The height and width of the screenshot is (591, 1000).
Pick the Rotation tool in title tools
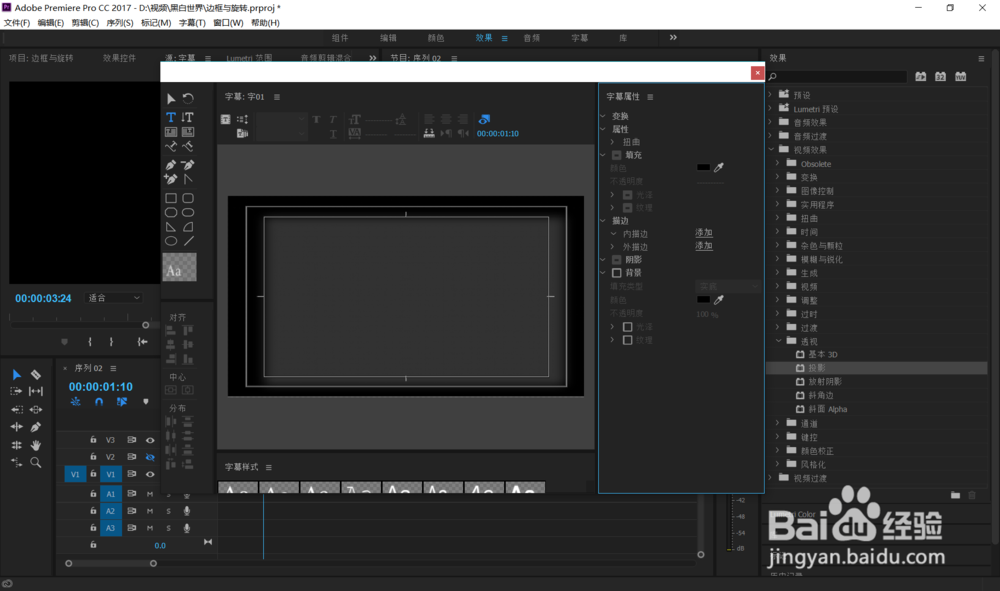pyautogui.click(x=188, y=99)
